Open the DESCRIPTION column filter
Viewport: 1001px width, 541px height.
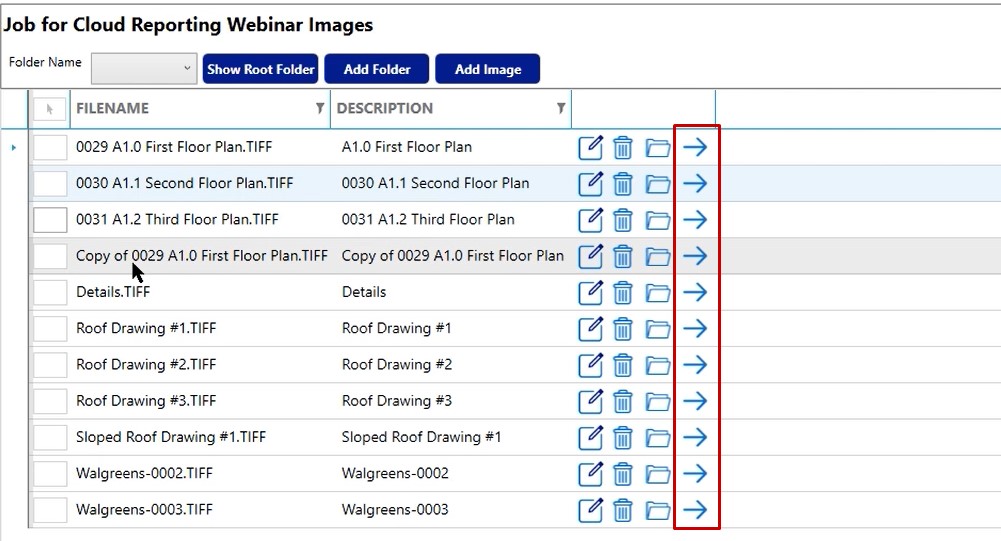click(x=561, y=108)
